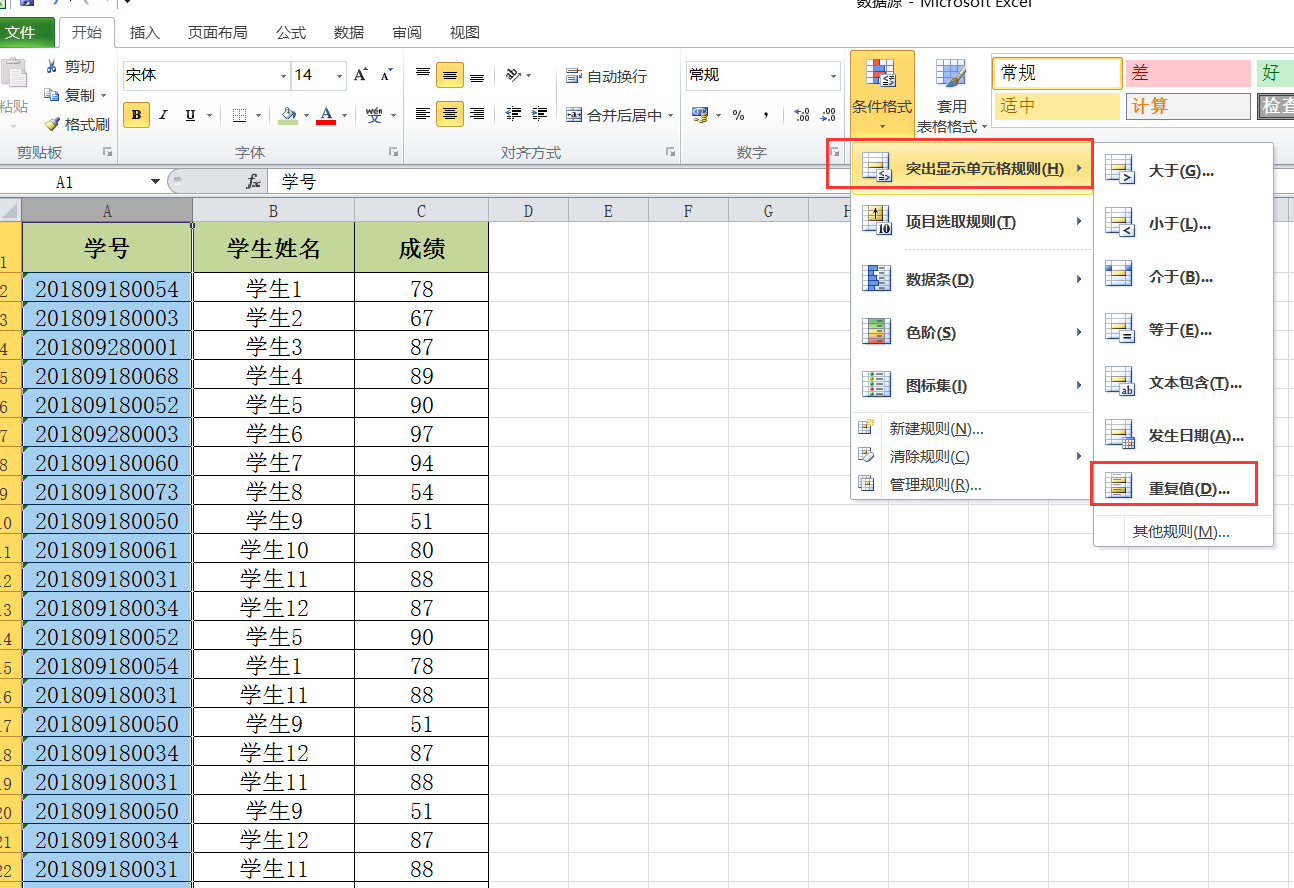Align text to top of cell
1294x888 pixels.
[423, 75]
